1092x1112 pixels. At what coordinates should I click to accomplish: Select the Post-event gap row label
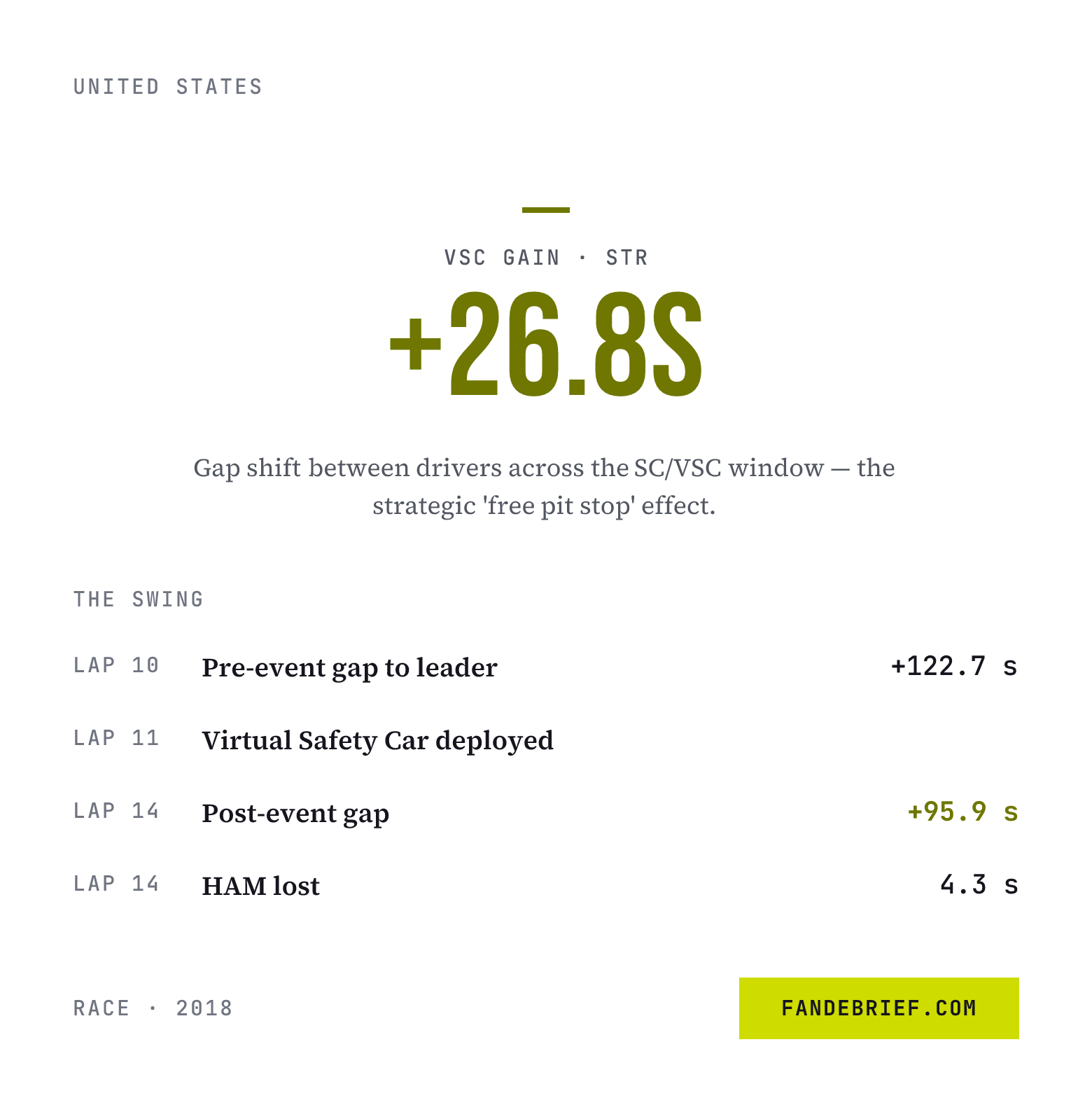tap(295, 813)
